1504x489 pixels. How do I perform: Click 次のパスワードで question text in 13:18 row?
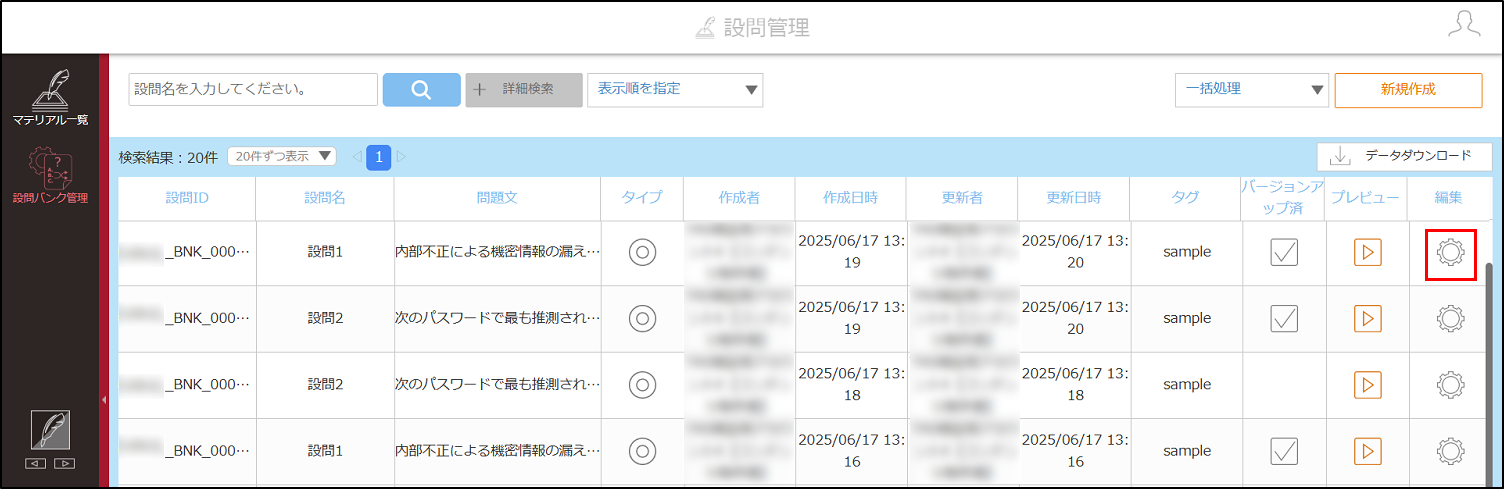(497, 385)
